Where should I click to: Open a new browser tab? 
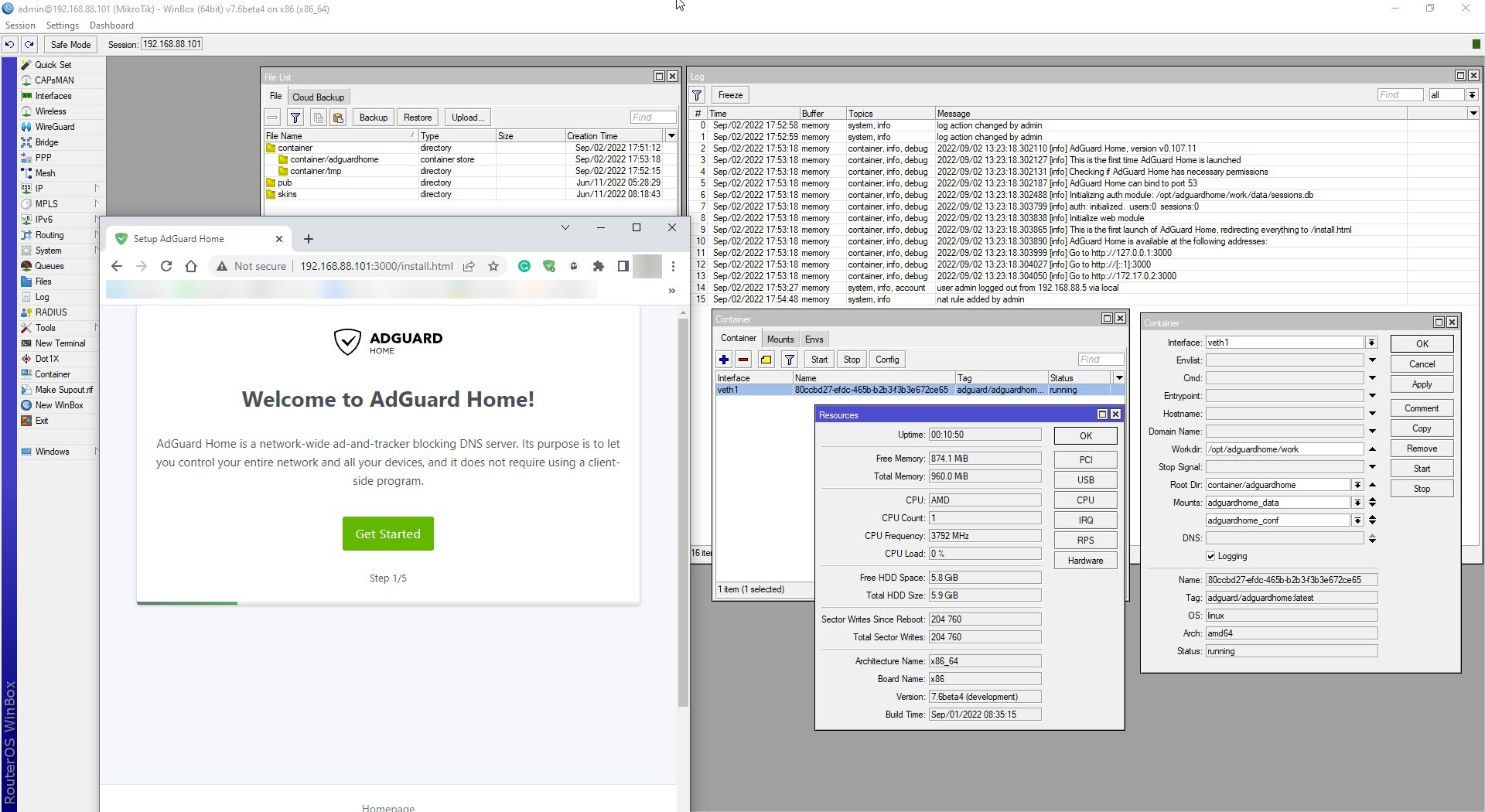point(308,239)
